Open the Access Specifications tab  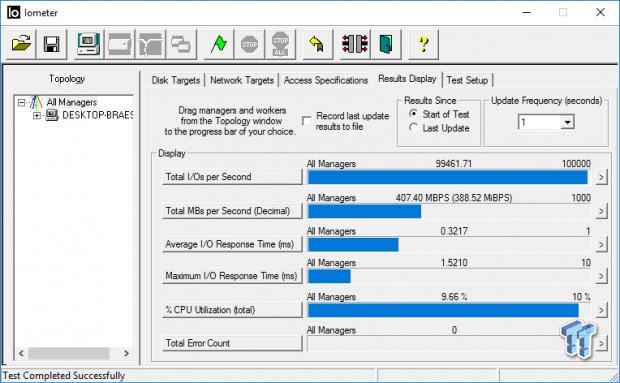(x=326, y=80)
